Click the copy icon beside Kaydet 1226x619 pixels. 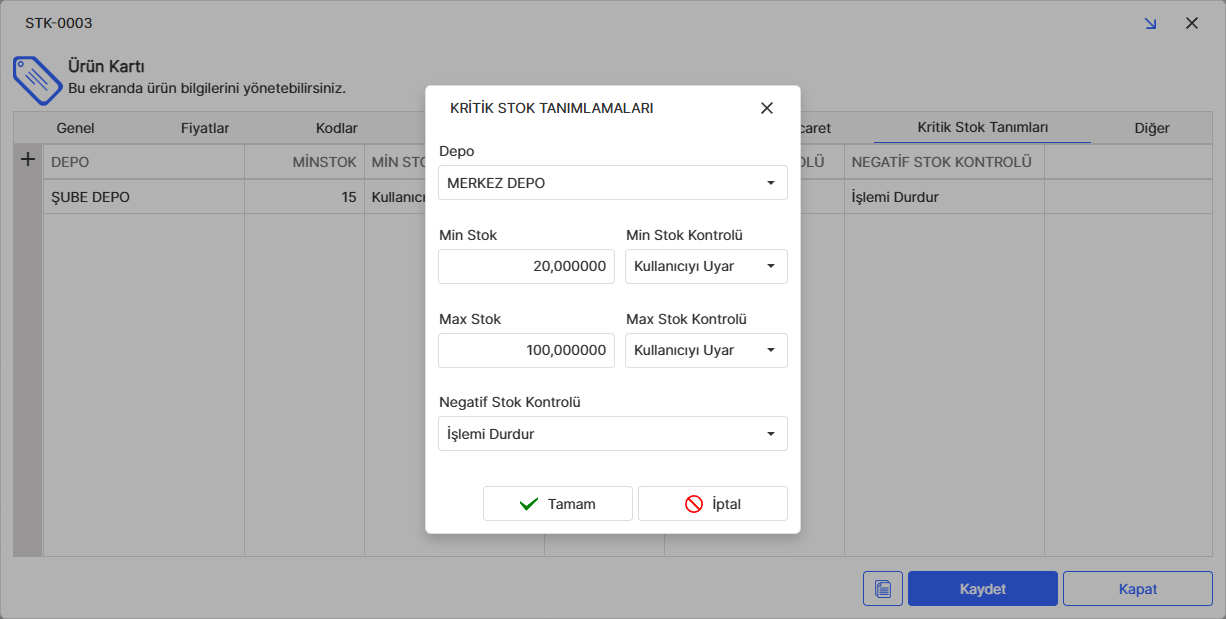(x=882, y=589)
